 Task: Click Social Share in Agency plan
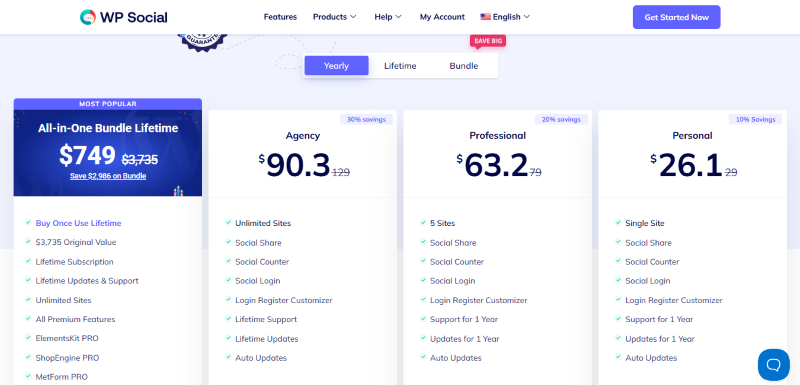(258, 243)
